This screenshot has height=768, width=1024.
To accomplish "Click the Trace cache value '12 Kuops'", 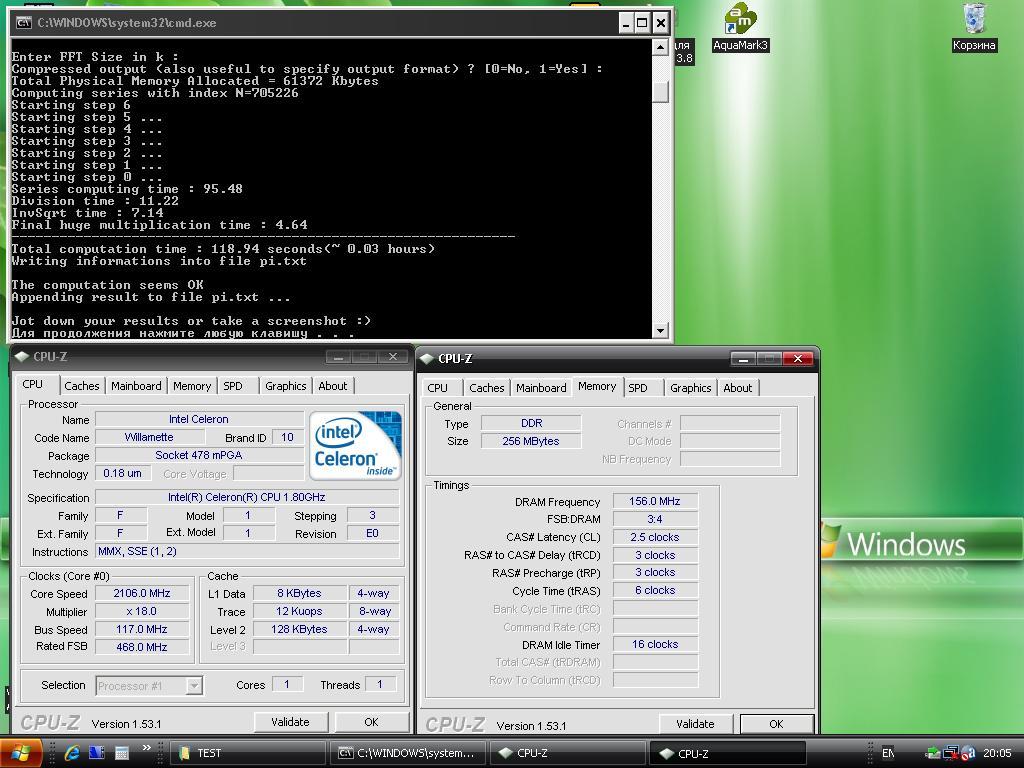I will (299, 612).
